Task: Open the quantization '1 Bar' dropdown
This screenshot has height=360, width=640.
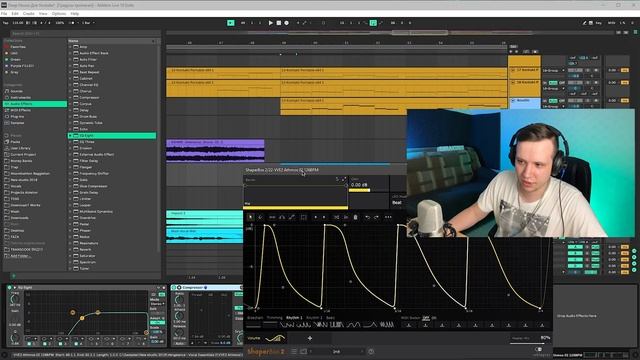Action: (88, 23)
